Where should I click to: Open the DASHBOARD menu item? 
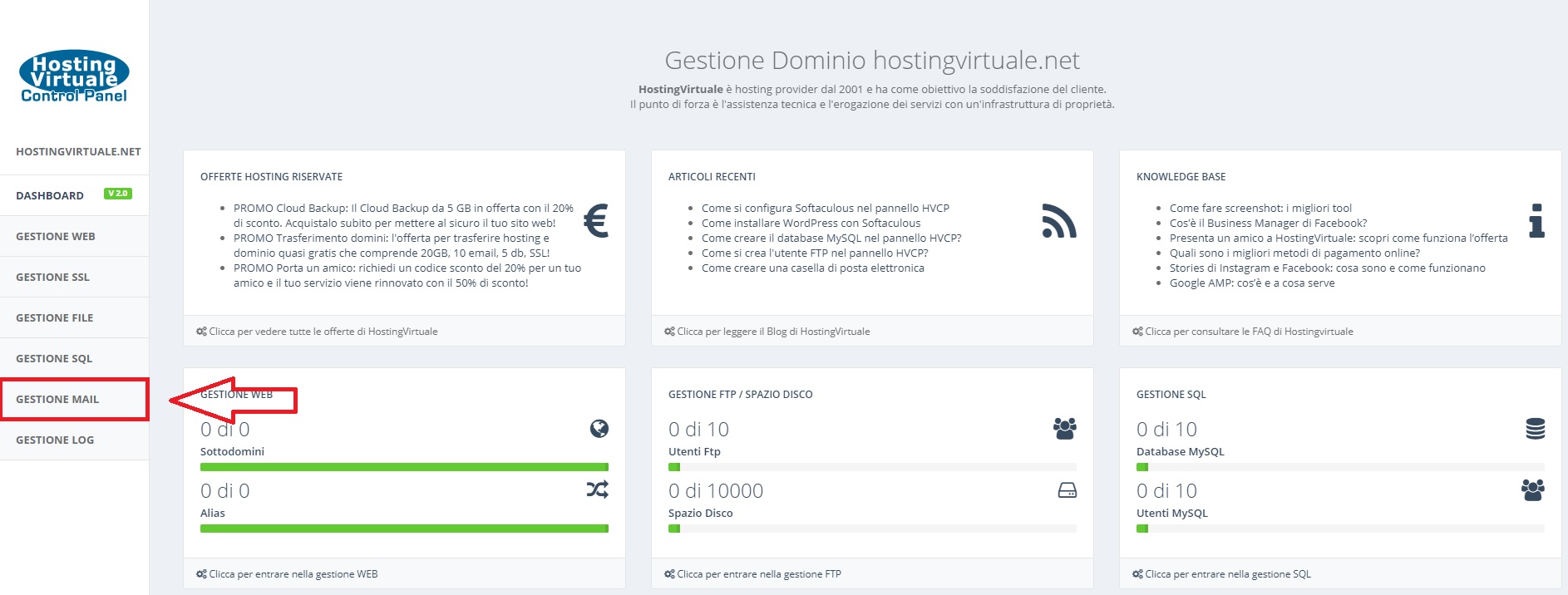(74, 195)
